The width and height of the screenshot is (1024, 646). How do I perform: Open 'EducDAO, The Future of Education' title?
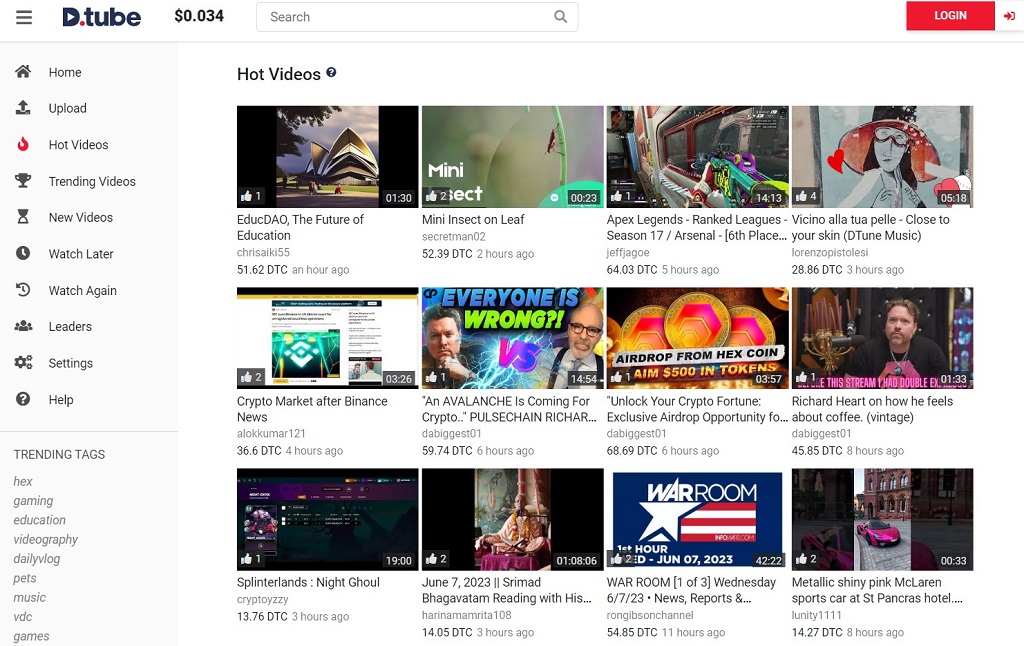click(300, 227)
